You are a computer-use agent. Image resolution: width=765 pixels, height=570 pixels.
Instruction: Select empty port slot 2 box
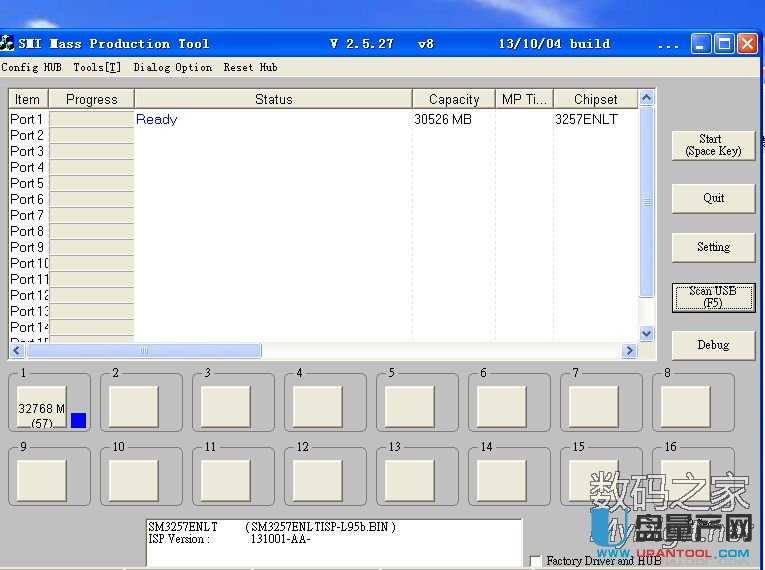pyautogui.click(x=134, y=407)
